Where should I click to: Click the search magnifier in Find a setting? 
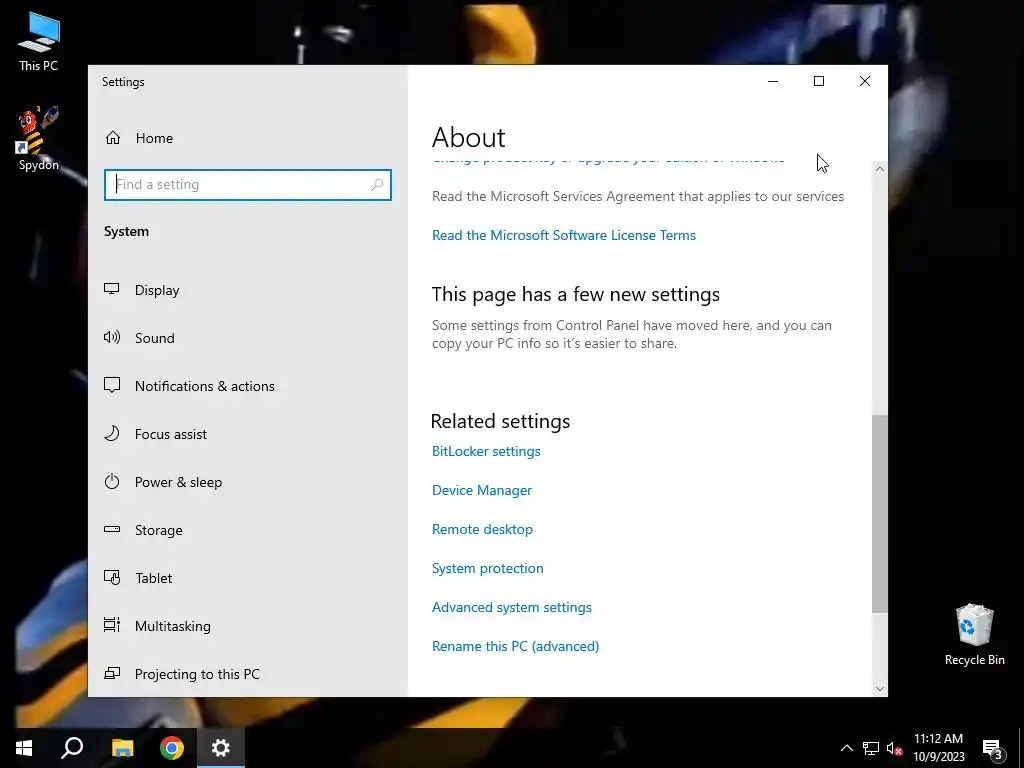coord(377,185)
